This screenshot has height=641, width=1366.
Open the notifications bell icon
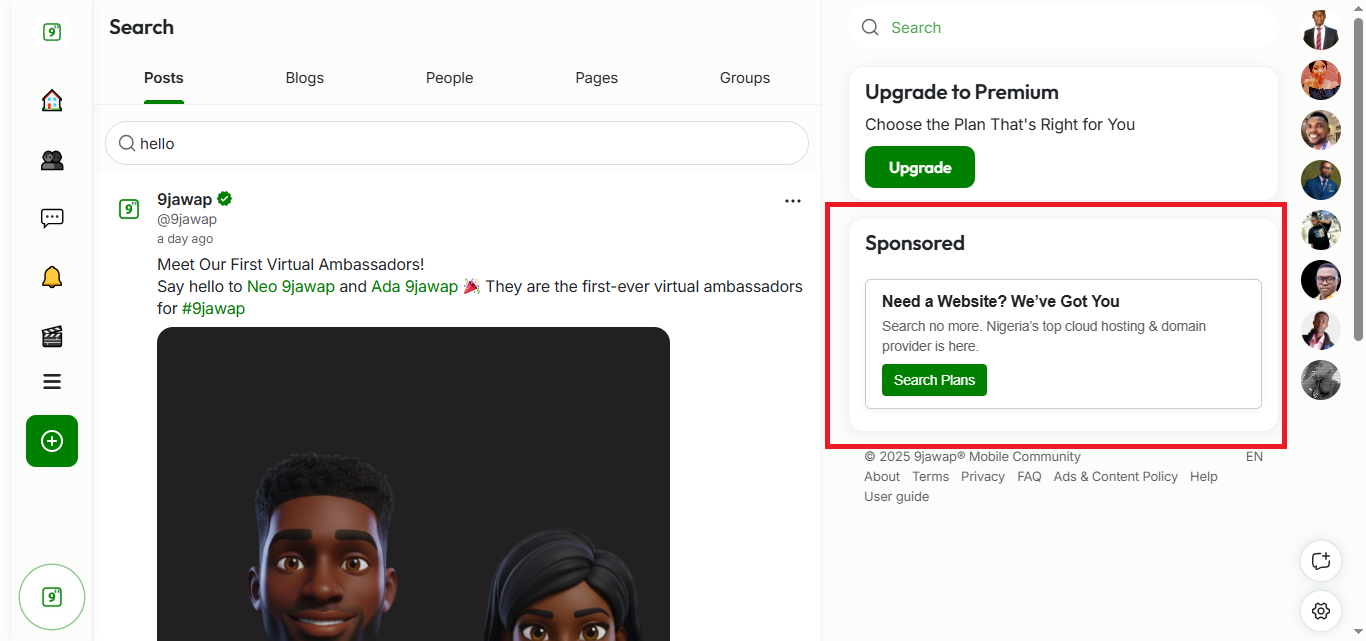click(52, 277)
